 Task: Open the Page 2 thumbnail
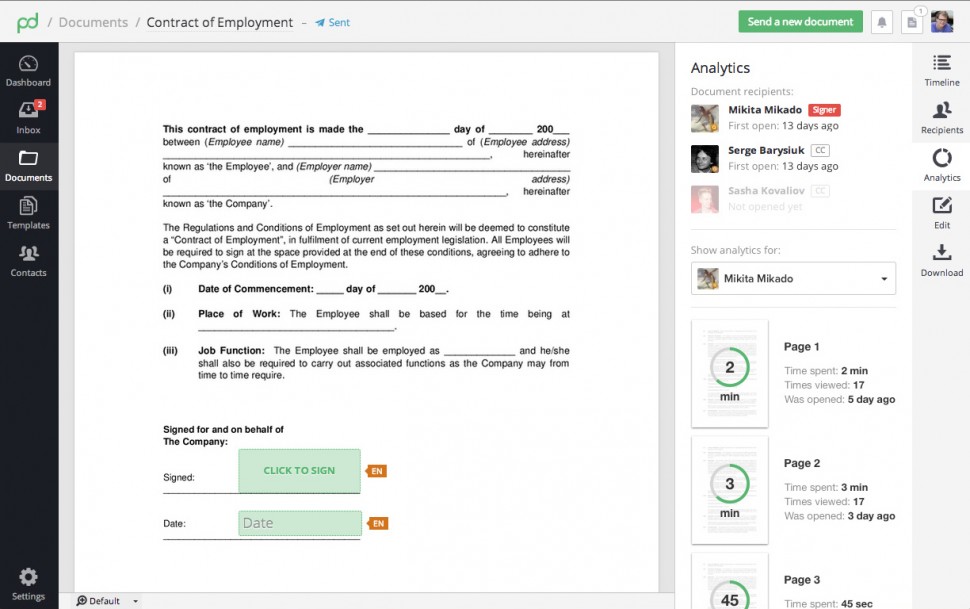coord(730,490)
